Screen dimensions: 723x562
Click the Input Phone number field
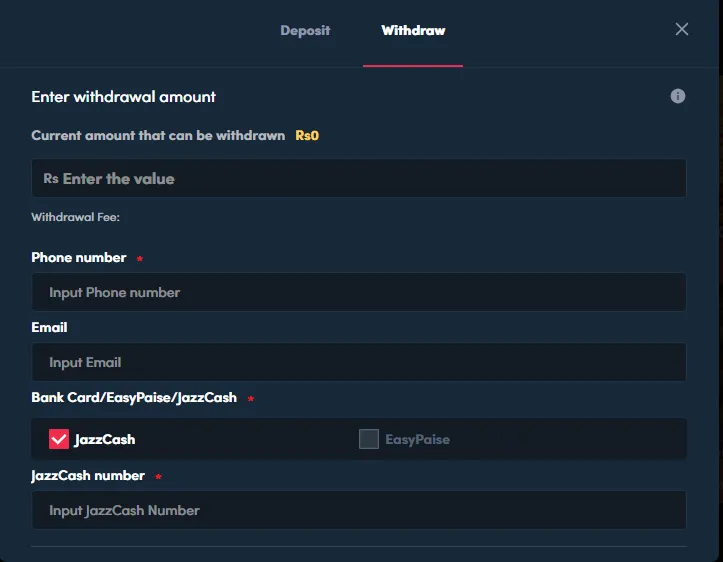tap(359, 292)
